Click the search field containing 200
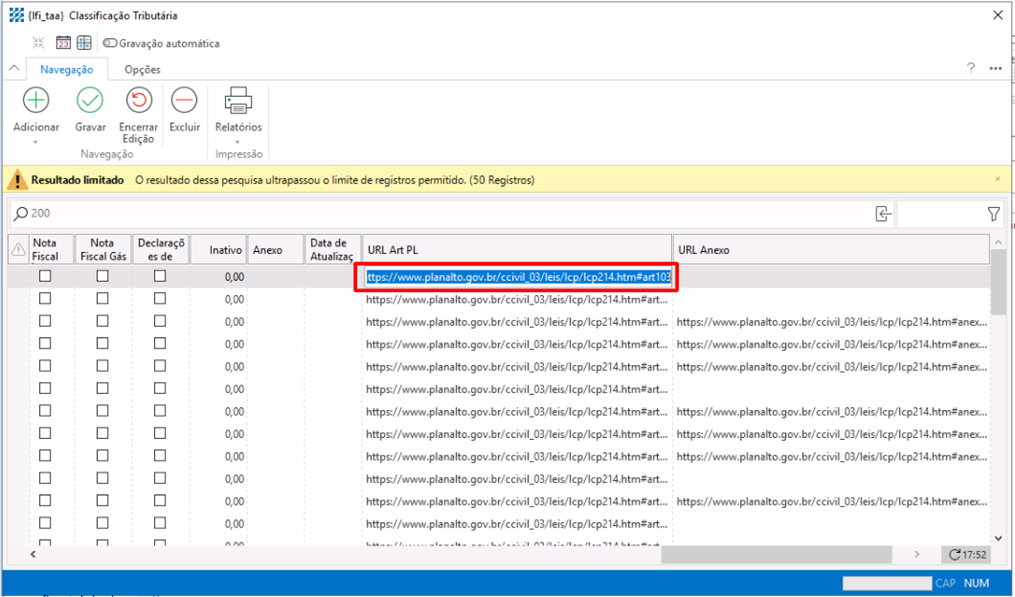Image resolution: width=1015 pixels, height=597 pixels. (440, 213)
